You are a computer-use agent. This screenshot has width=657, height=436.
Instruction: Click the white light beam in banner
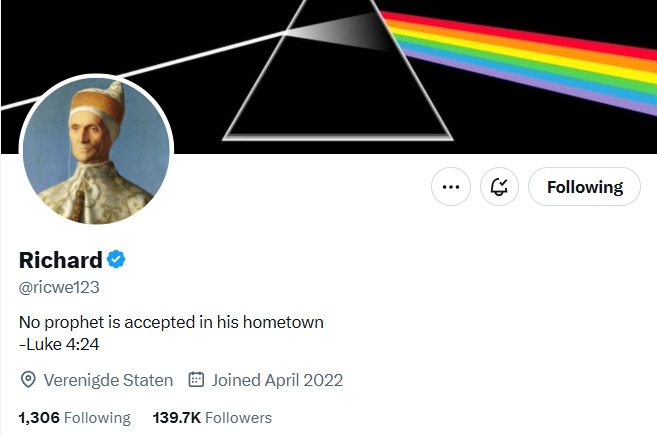(x=150, y=72)
